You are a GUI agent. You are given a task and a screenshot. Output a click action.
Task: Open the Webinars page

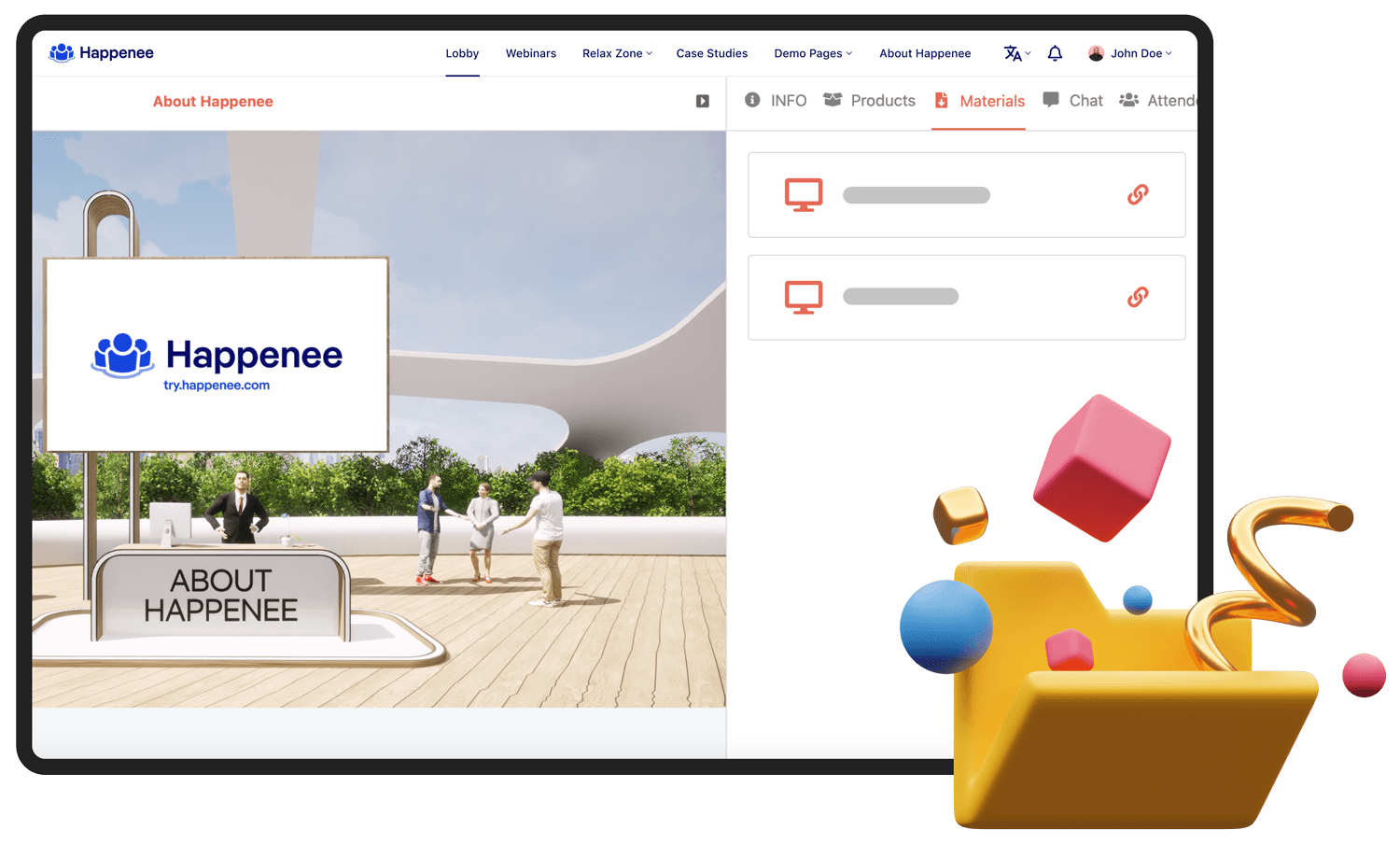click(x=531, y=53)
